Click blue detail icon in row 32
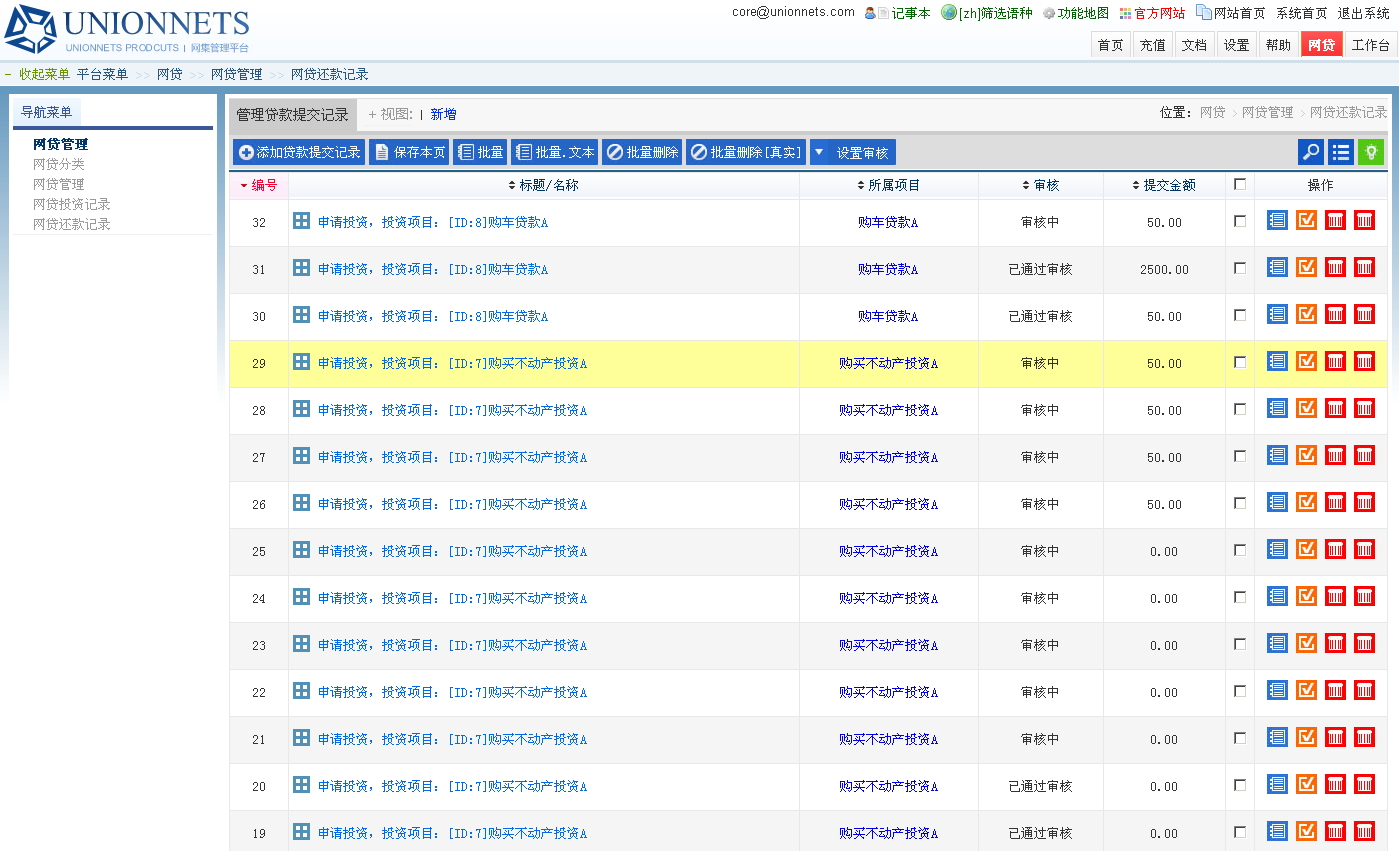 [1277, 221]
